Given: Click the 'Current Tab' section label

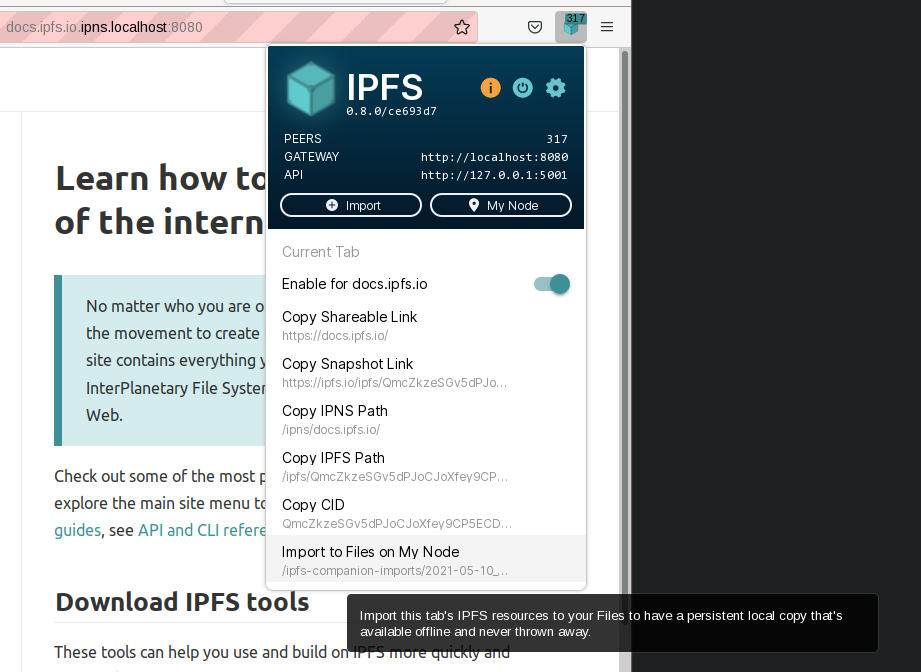Looking at the screenshot, I should [x=321, y=252].
